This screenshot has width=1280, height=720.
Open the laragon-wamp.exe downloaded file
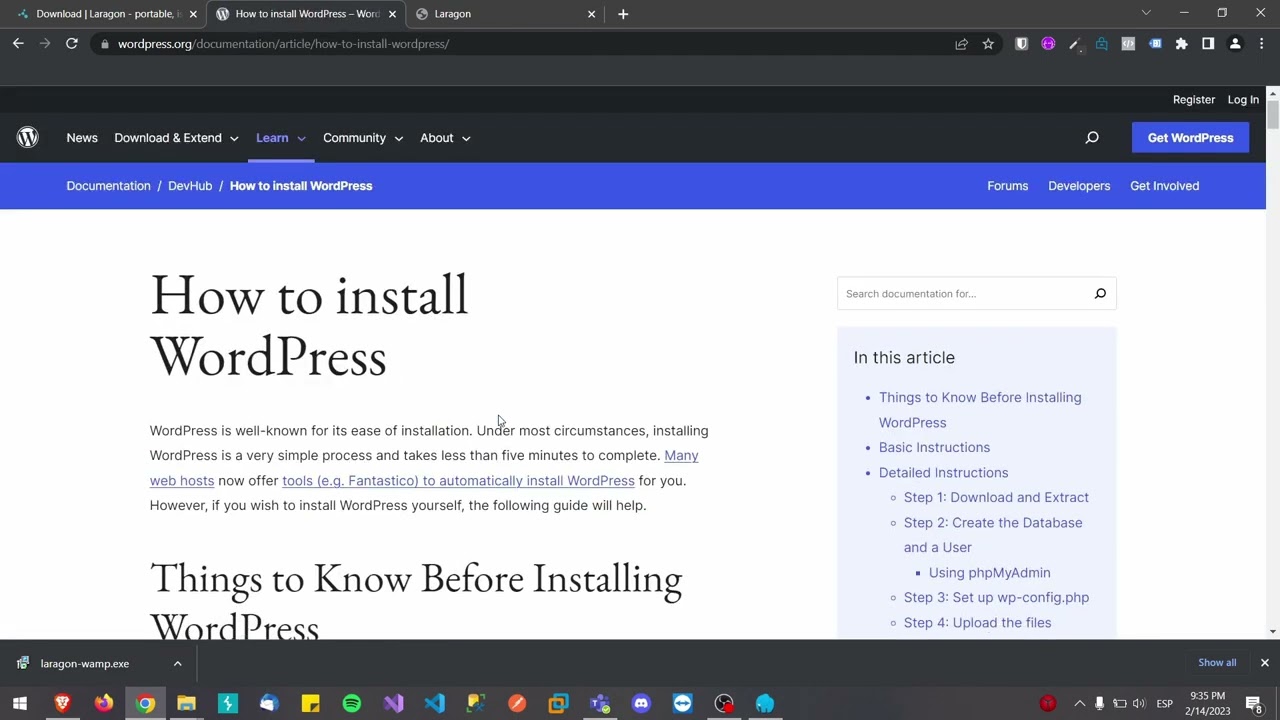click(85, 664)
